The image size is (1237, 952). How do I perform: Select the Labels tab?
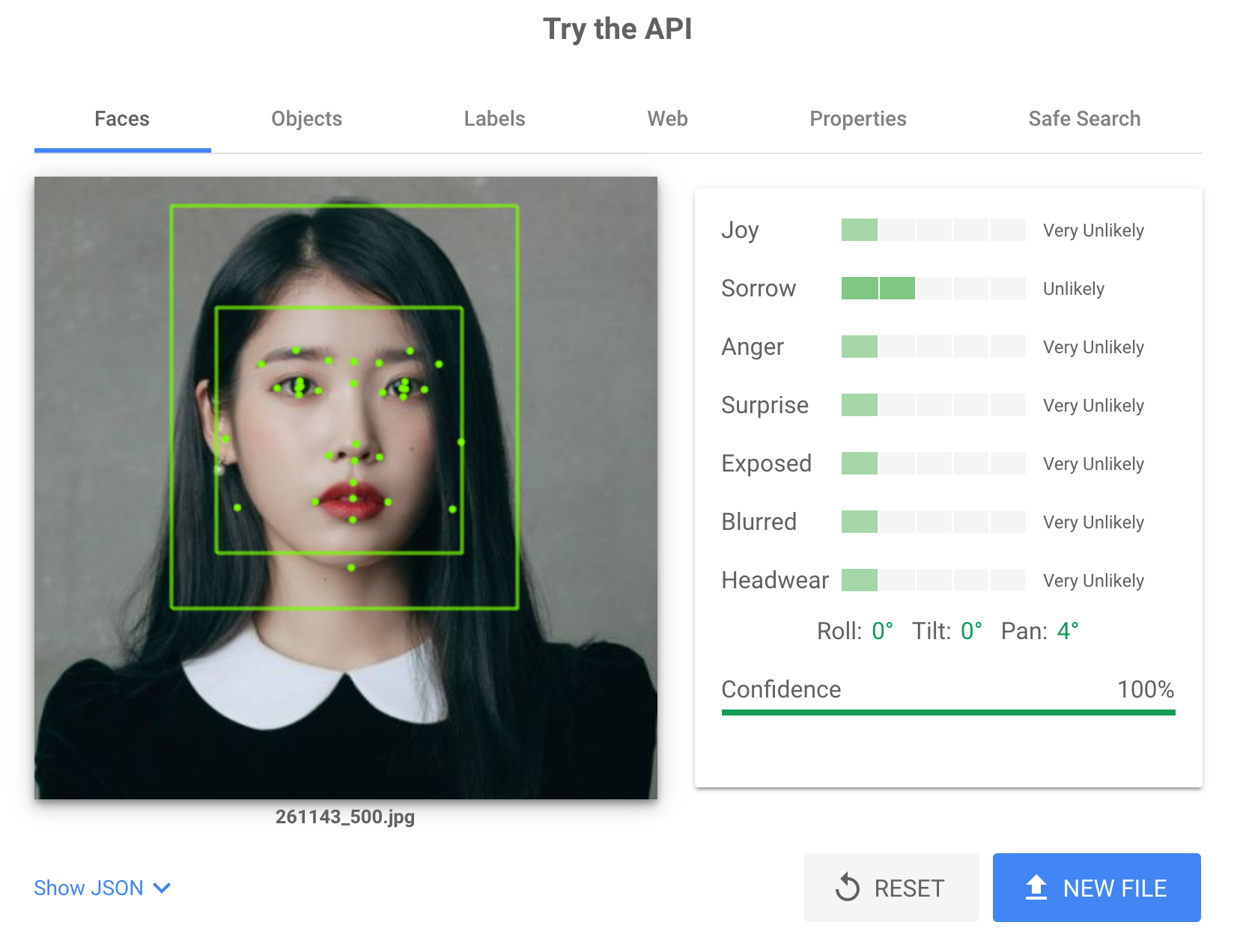(494, 119)
